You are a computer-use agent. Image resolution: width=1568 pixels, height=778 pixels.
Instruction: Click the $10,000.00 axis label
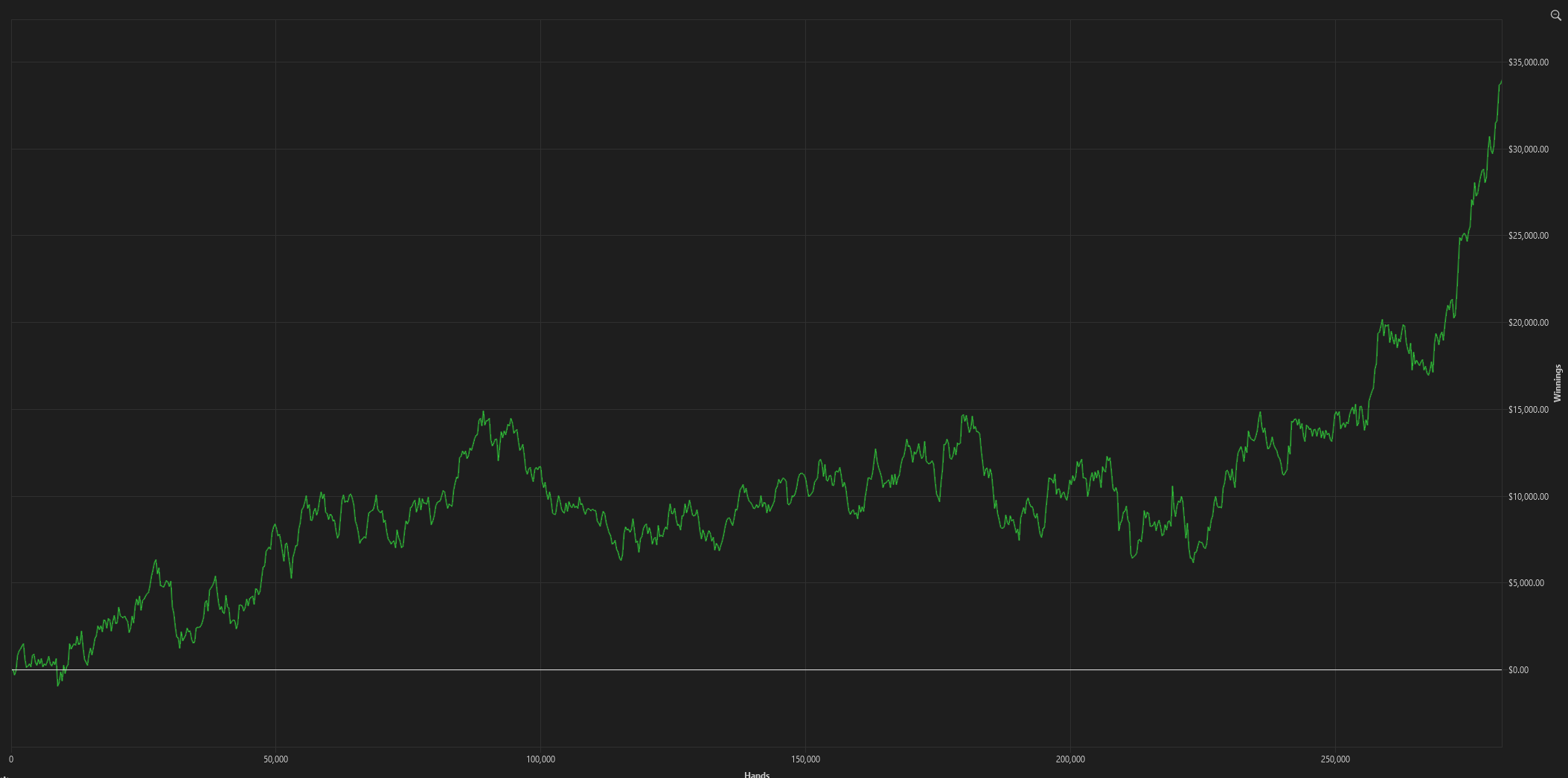[1529, 497]
